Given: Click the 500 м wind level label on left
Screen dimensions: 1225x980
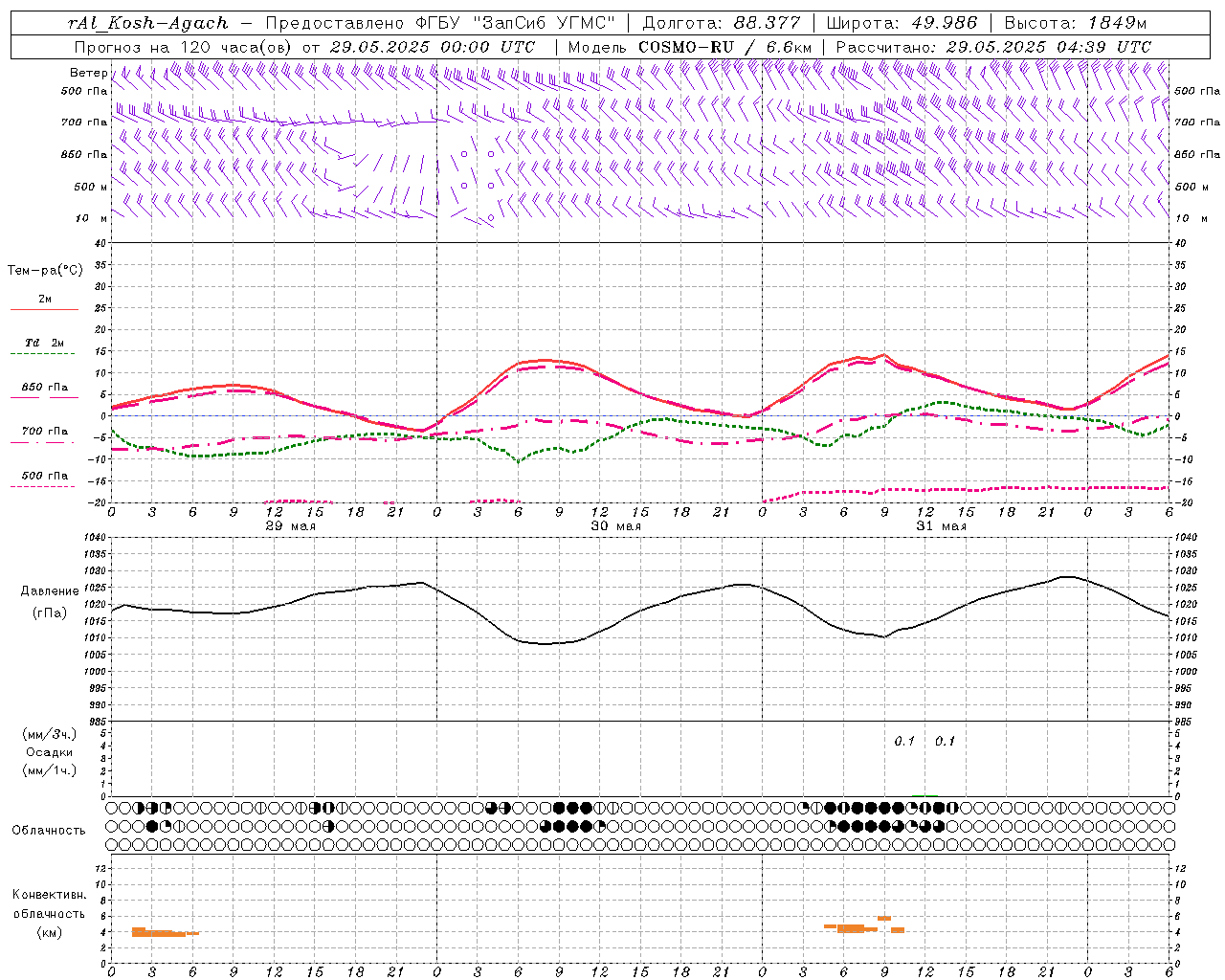Looking at the screenshot, I should (x=92, y=187).
